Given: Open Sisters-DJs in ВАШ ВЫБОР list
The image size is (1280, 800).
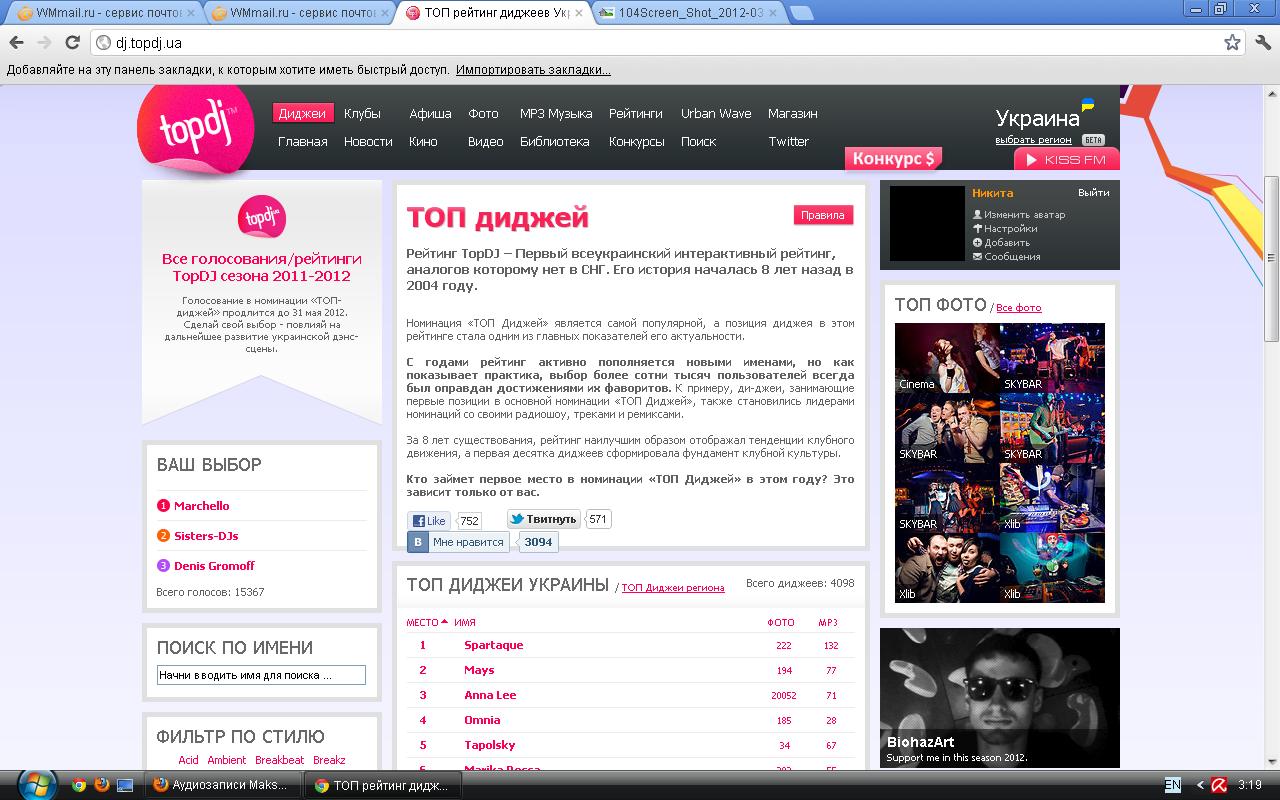Looking at the screenshot, I should [x=206, y=536].
